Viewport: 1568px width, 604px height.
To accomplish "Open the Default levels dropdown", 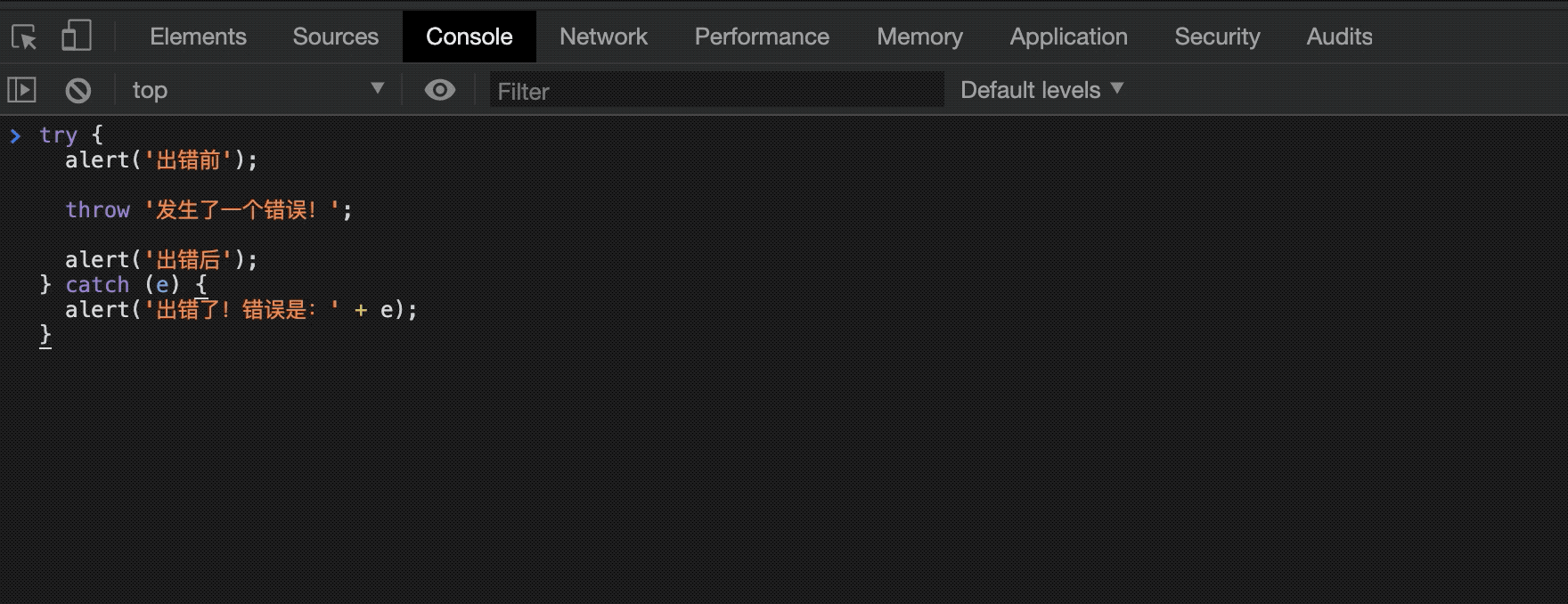I will pos(1041,90).
